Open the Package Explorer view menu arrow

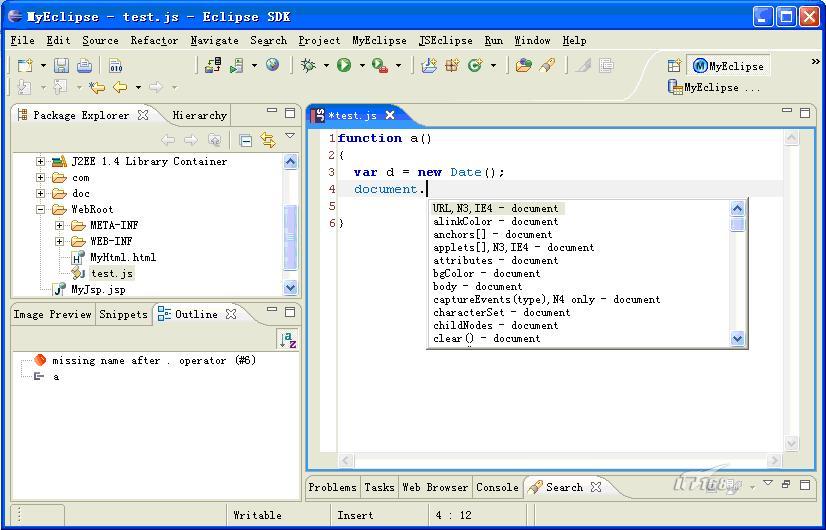point(290,137)
